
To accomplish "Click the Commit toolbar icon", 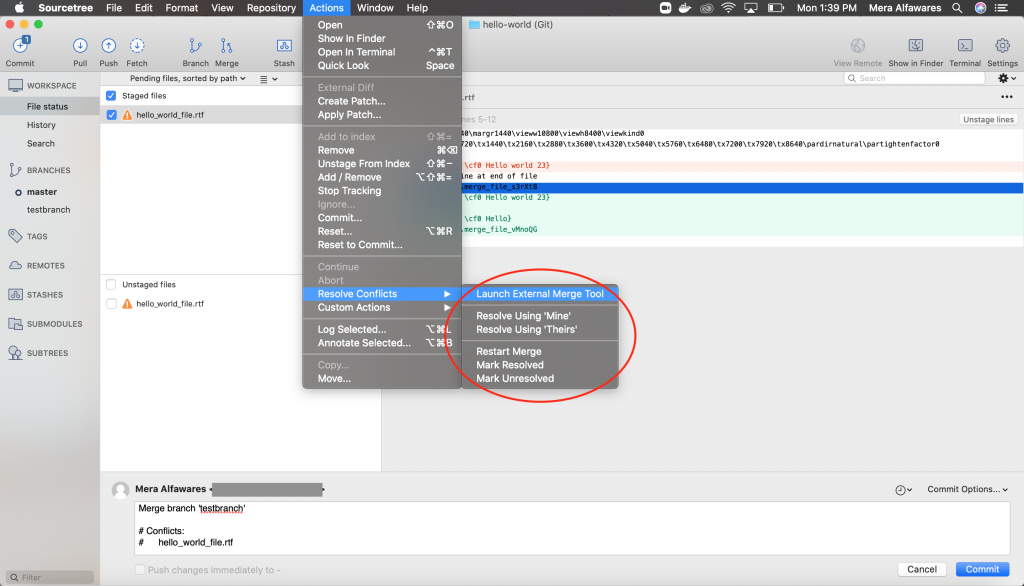I will (x=20, y=47).
